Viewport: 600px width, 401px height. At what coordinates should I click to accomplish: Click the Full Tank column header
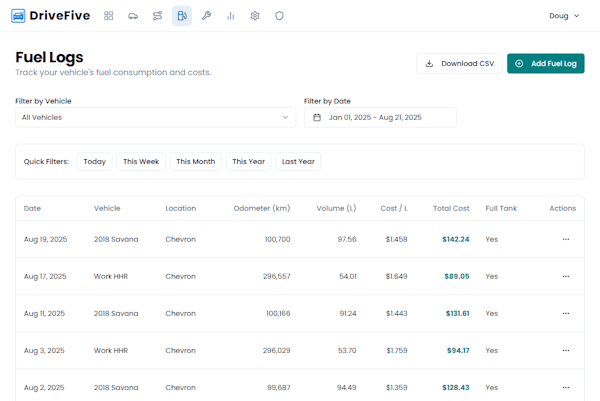(501, 208)
